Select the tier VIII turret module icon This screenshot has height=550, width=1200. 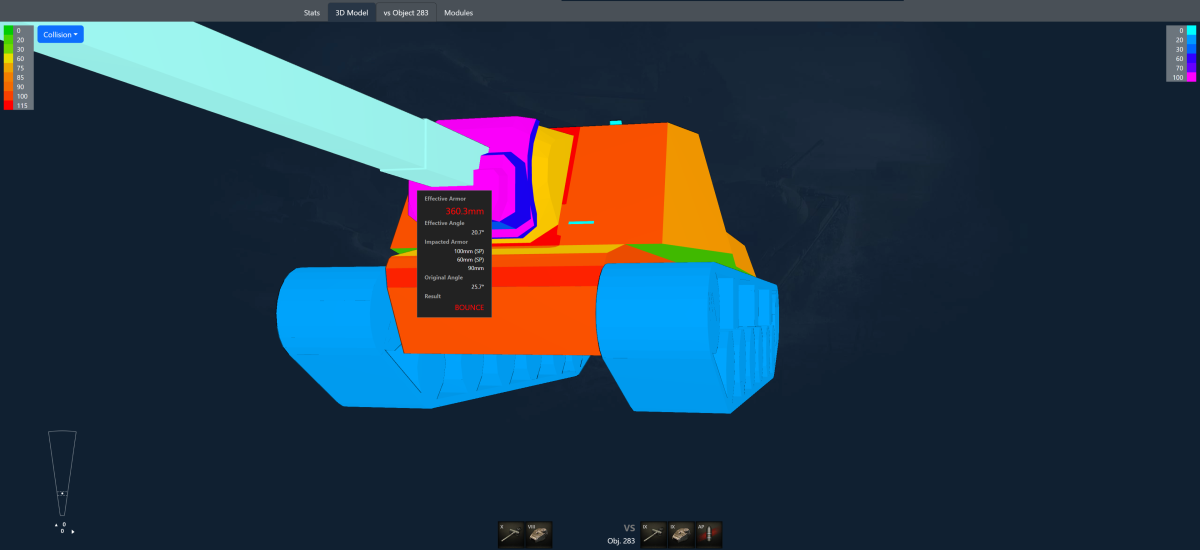pos(539,535)
